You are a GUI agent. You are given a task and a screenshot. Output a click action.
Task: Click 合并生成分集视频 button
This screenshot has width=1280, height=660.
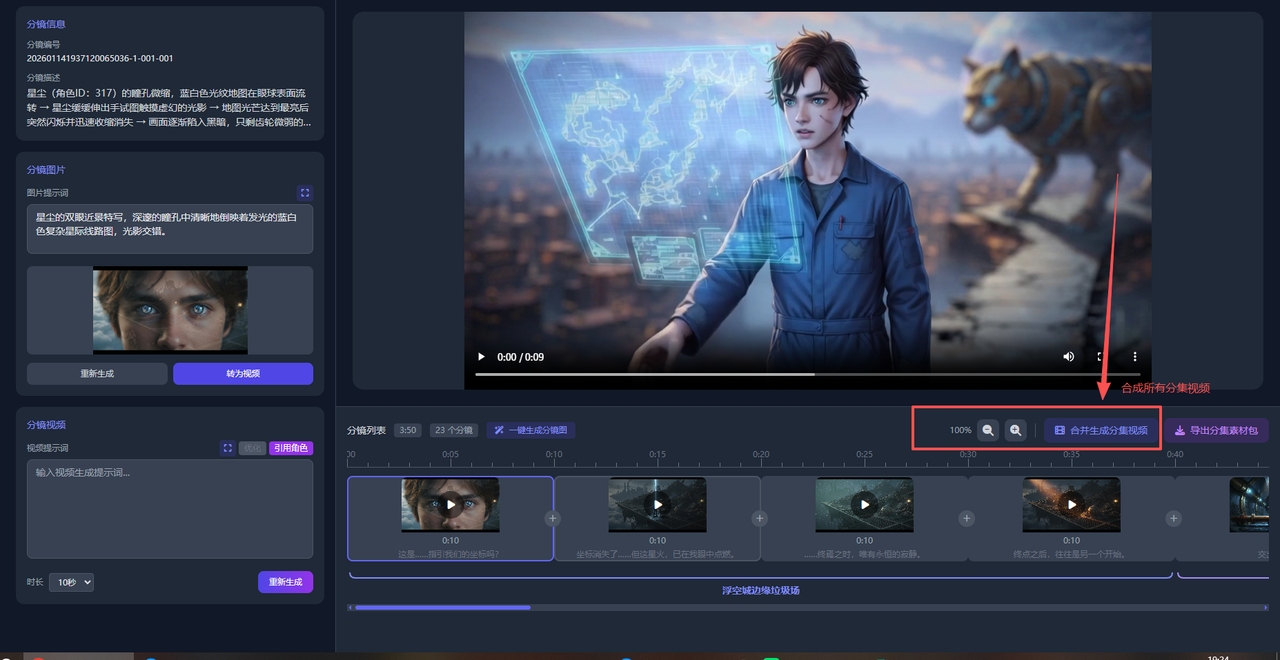click(1101, 430)
